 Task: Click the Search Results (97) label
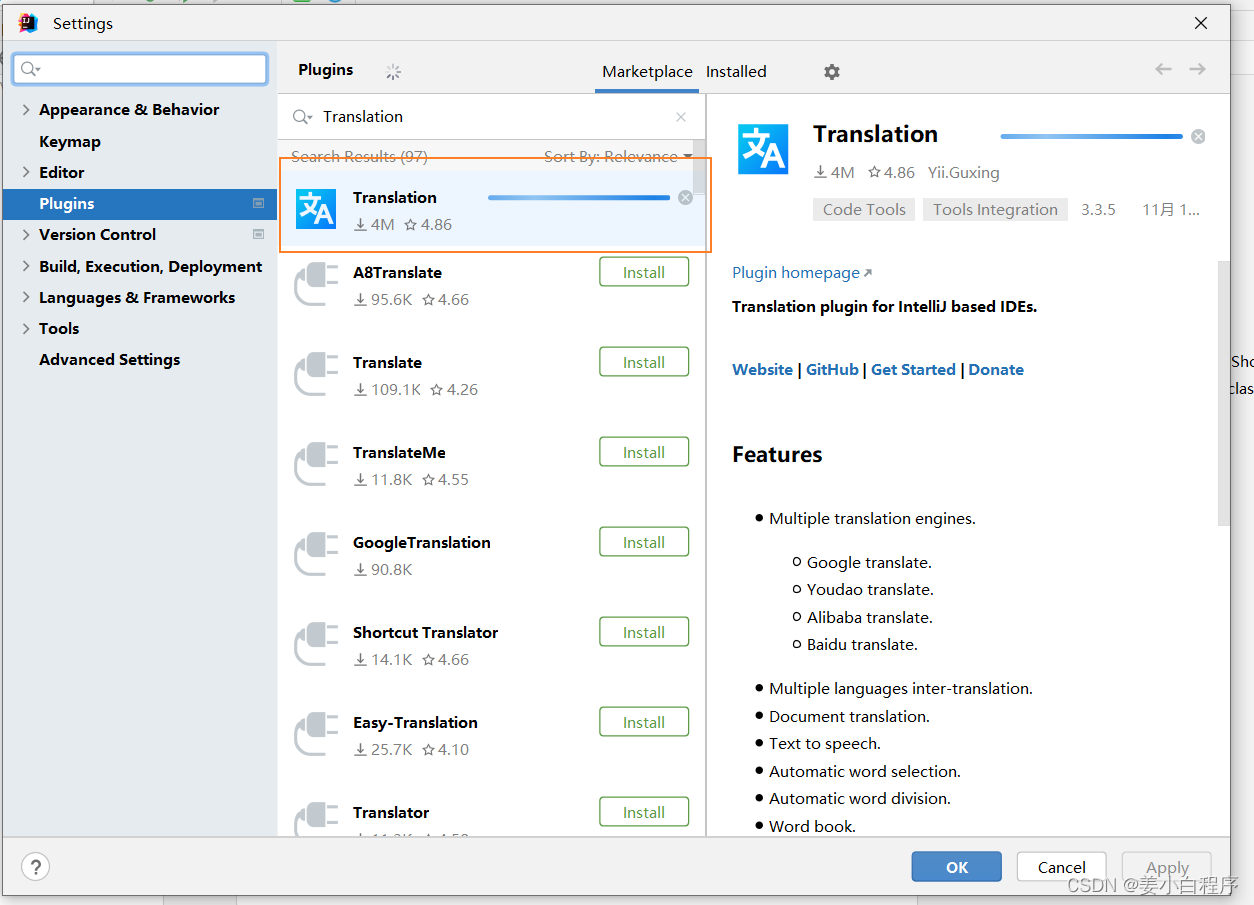359,157
